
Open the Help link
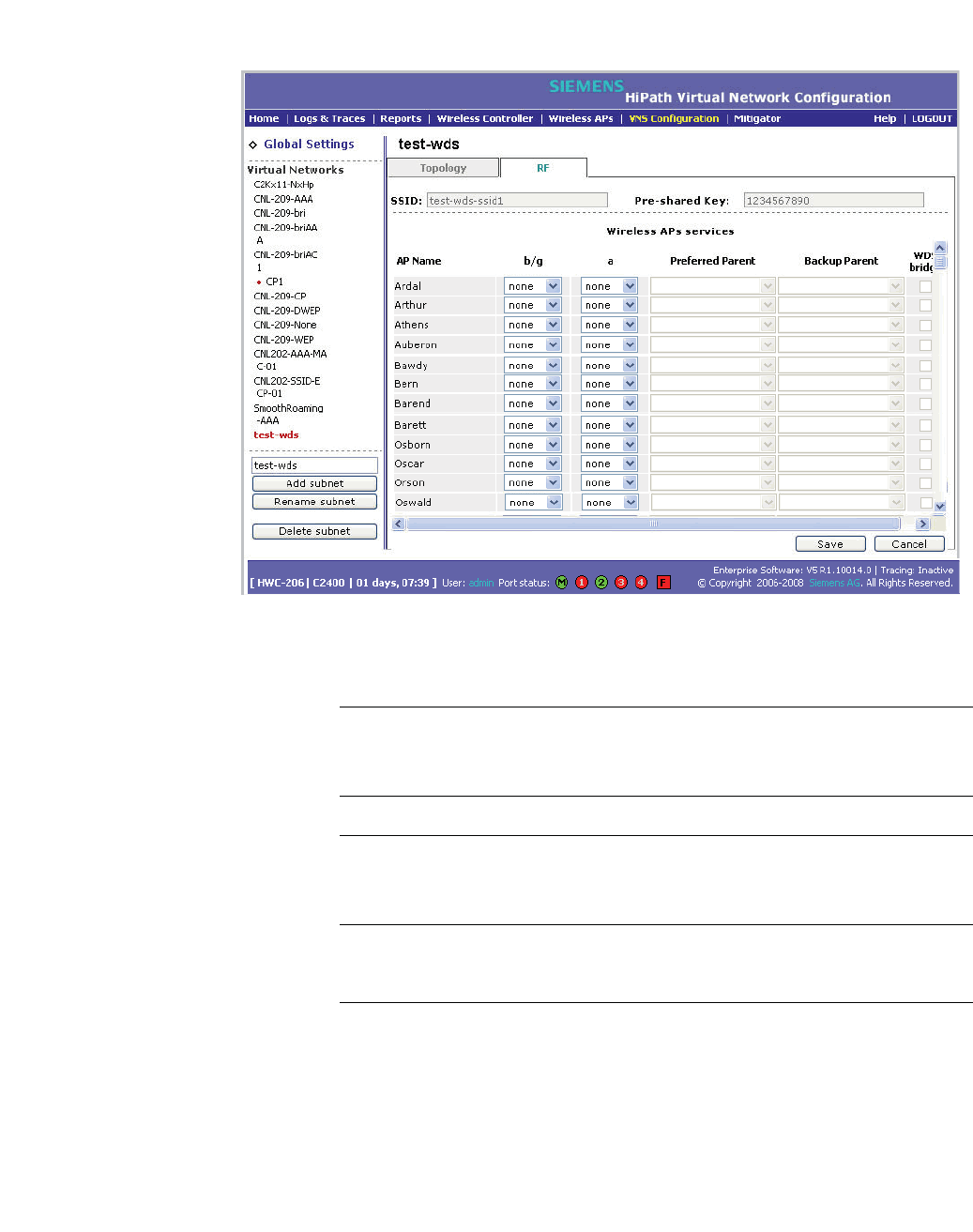(x=885, y=119)
